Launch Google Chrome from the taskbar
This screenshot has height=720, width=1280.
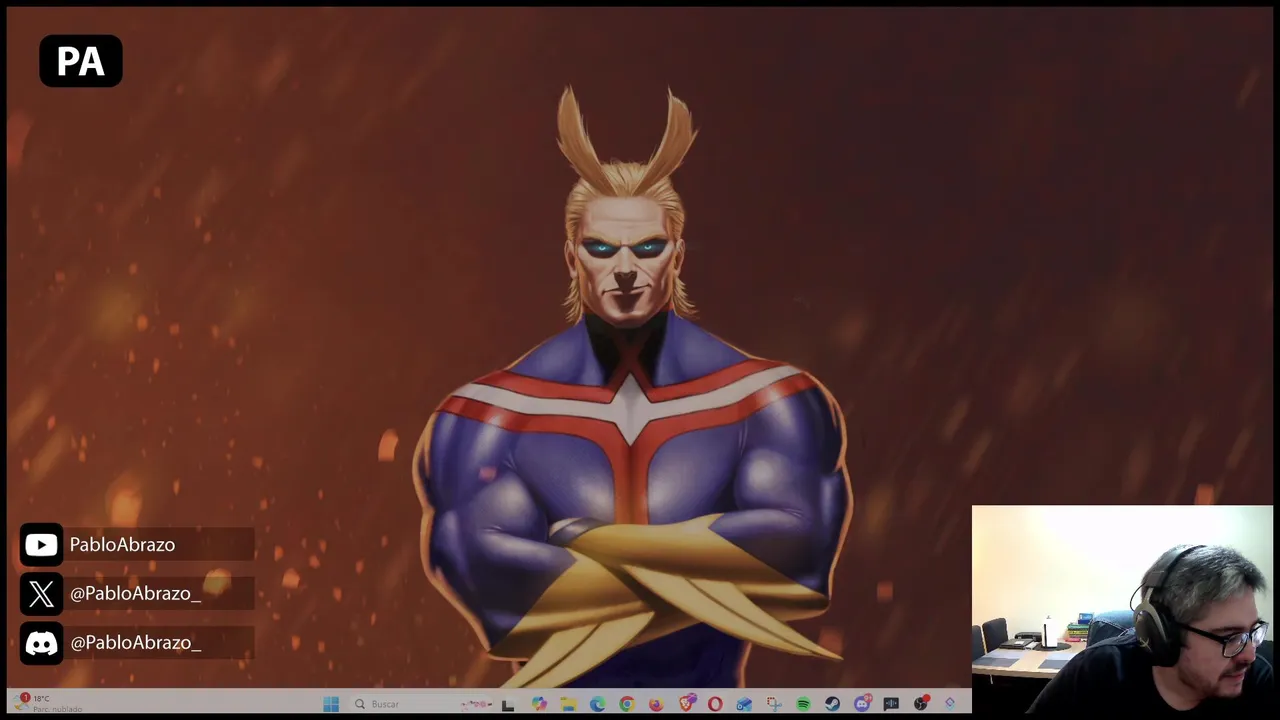coord(626,704)
